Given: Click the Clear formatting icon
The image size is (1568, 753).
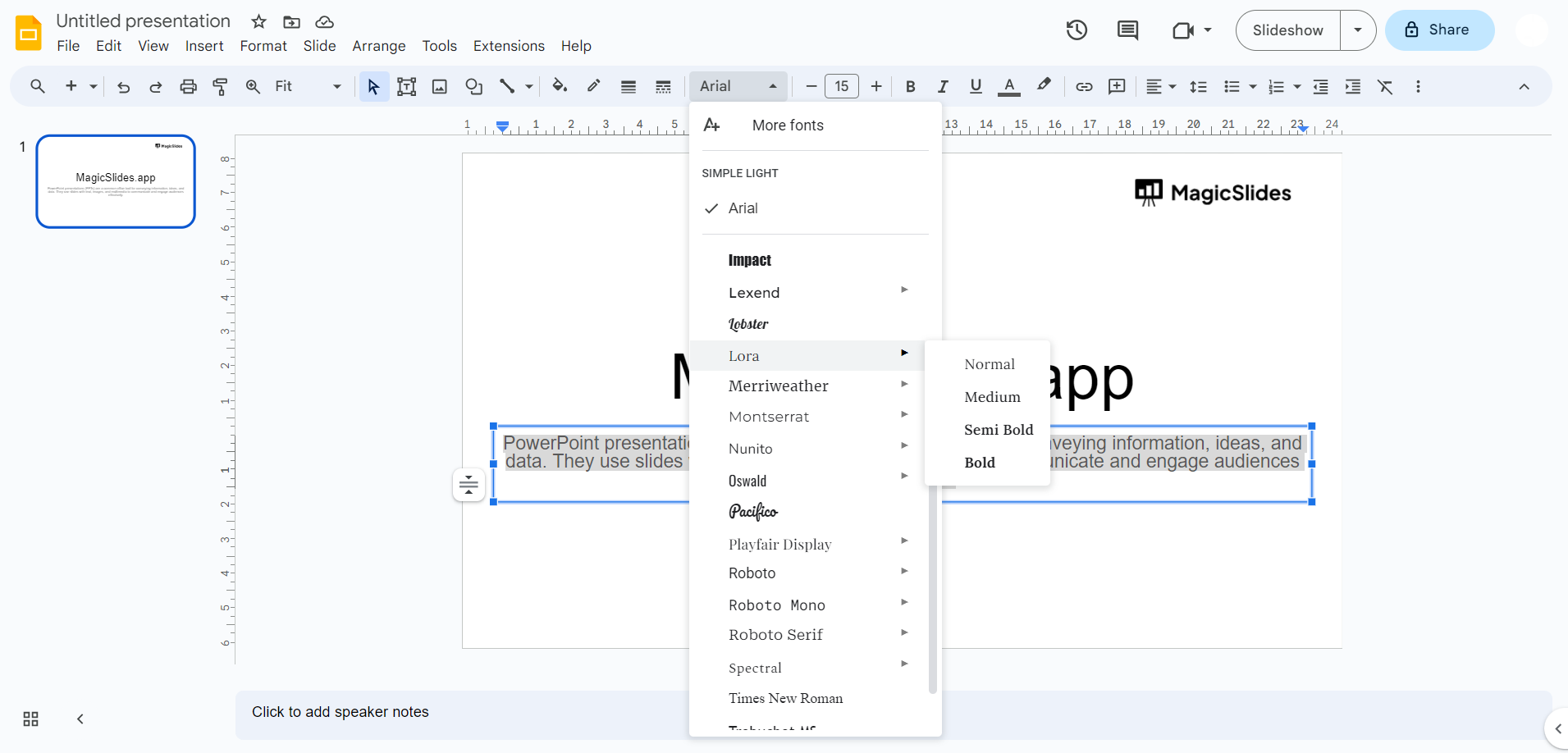Looking at the screenshot, I should (1385, 86).
